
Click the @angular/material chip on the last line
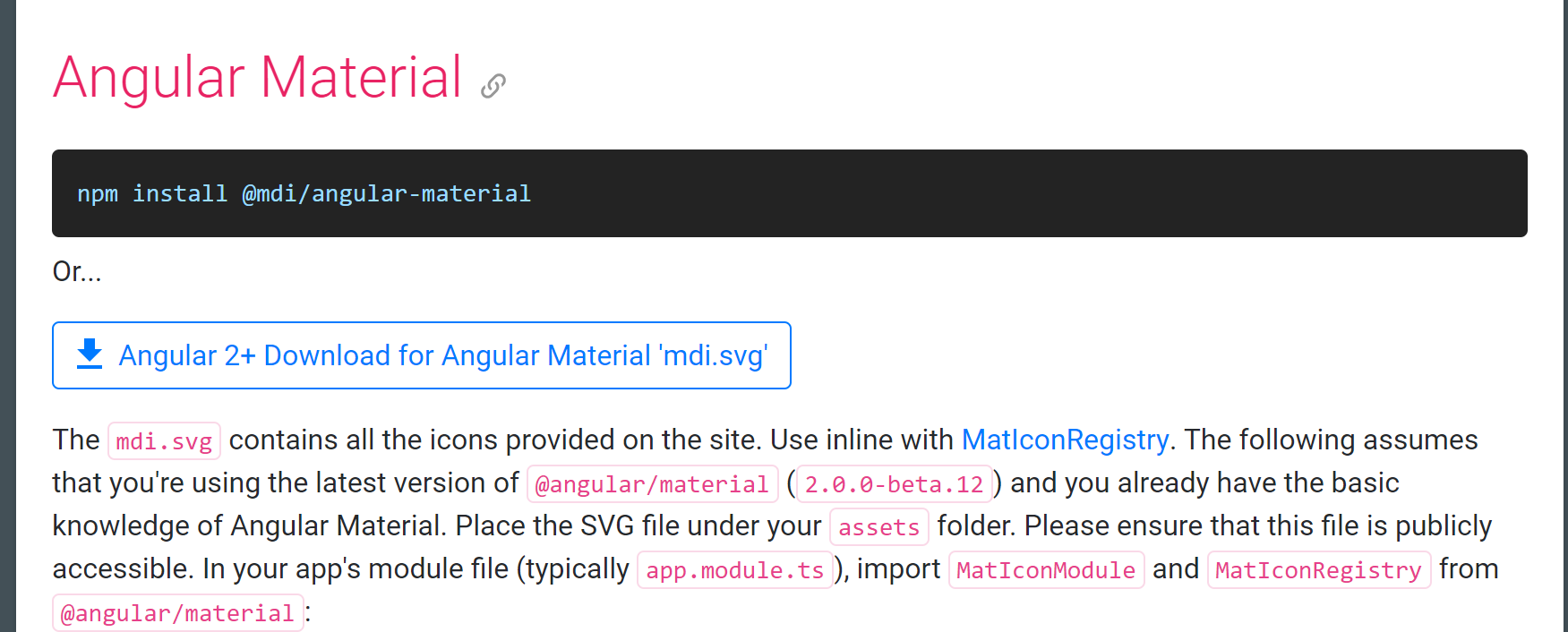pyautogui.click(x=177, y=612)
